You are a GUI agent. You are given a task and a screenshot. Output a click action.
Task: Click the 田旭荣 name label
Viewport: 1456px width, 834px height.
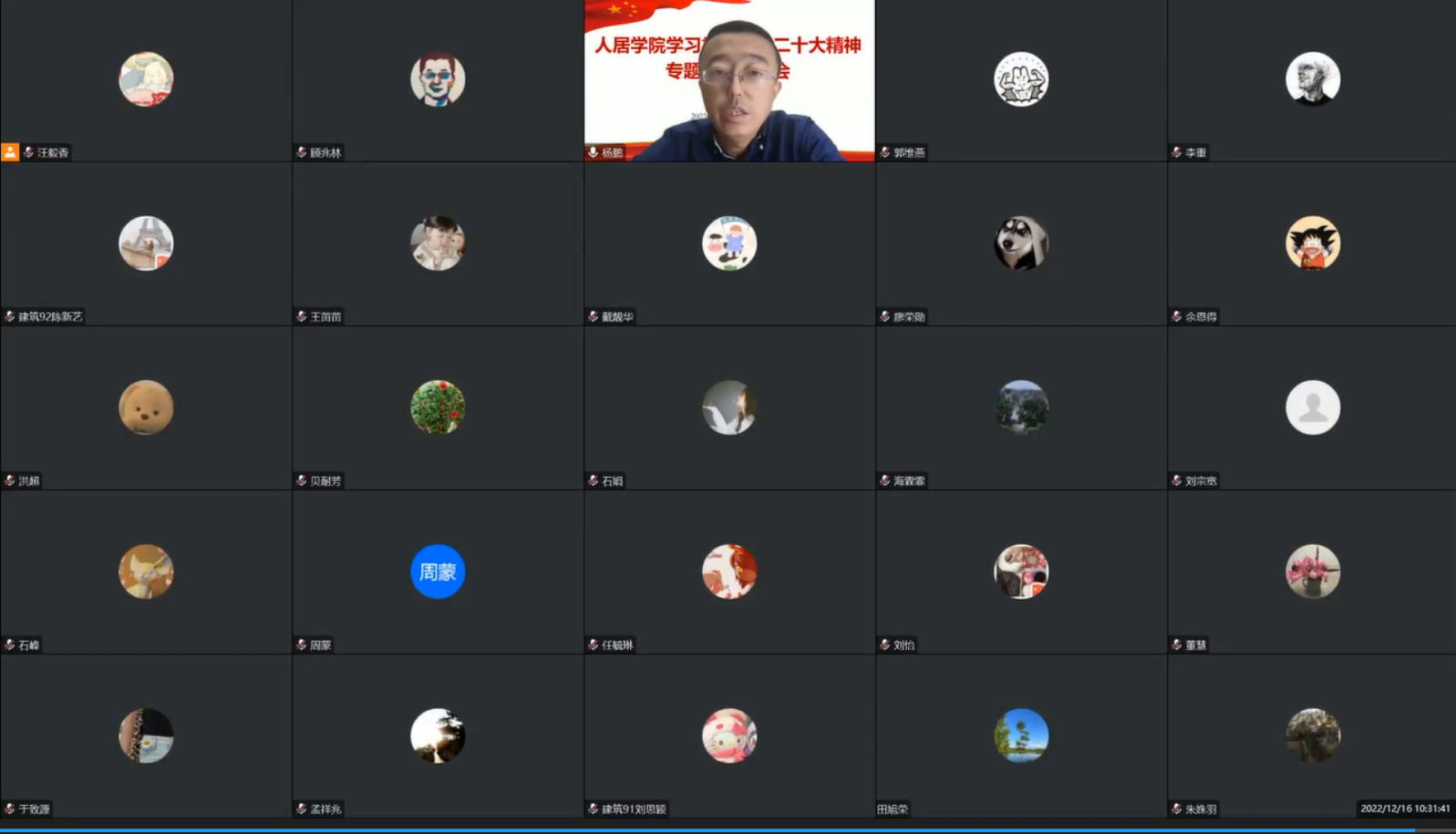click(x=893, y=808)
